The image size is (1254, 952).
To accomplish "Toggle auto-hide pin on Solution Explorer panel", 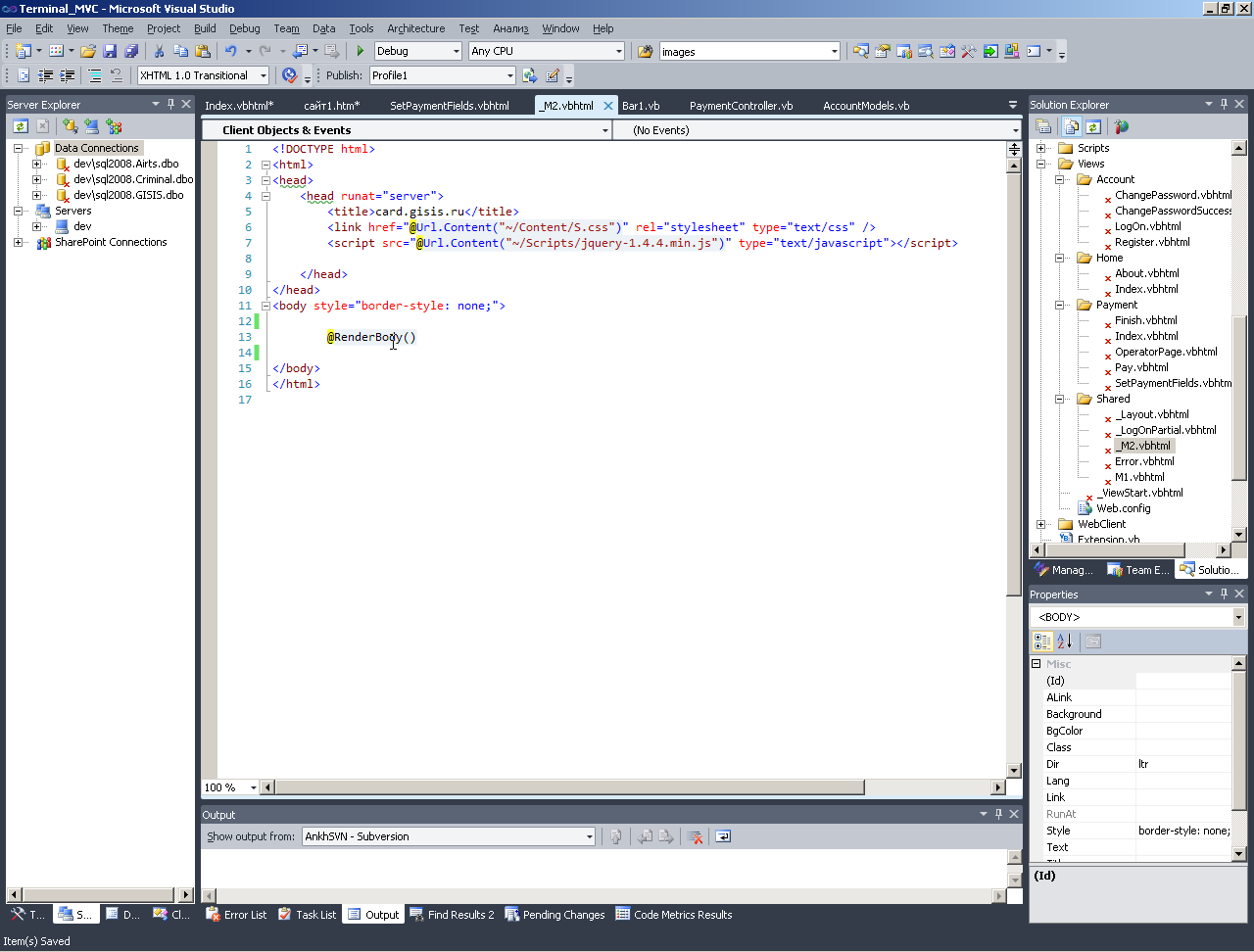I will pyautogui.click(x=1224, y=104).
